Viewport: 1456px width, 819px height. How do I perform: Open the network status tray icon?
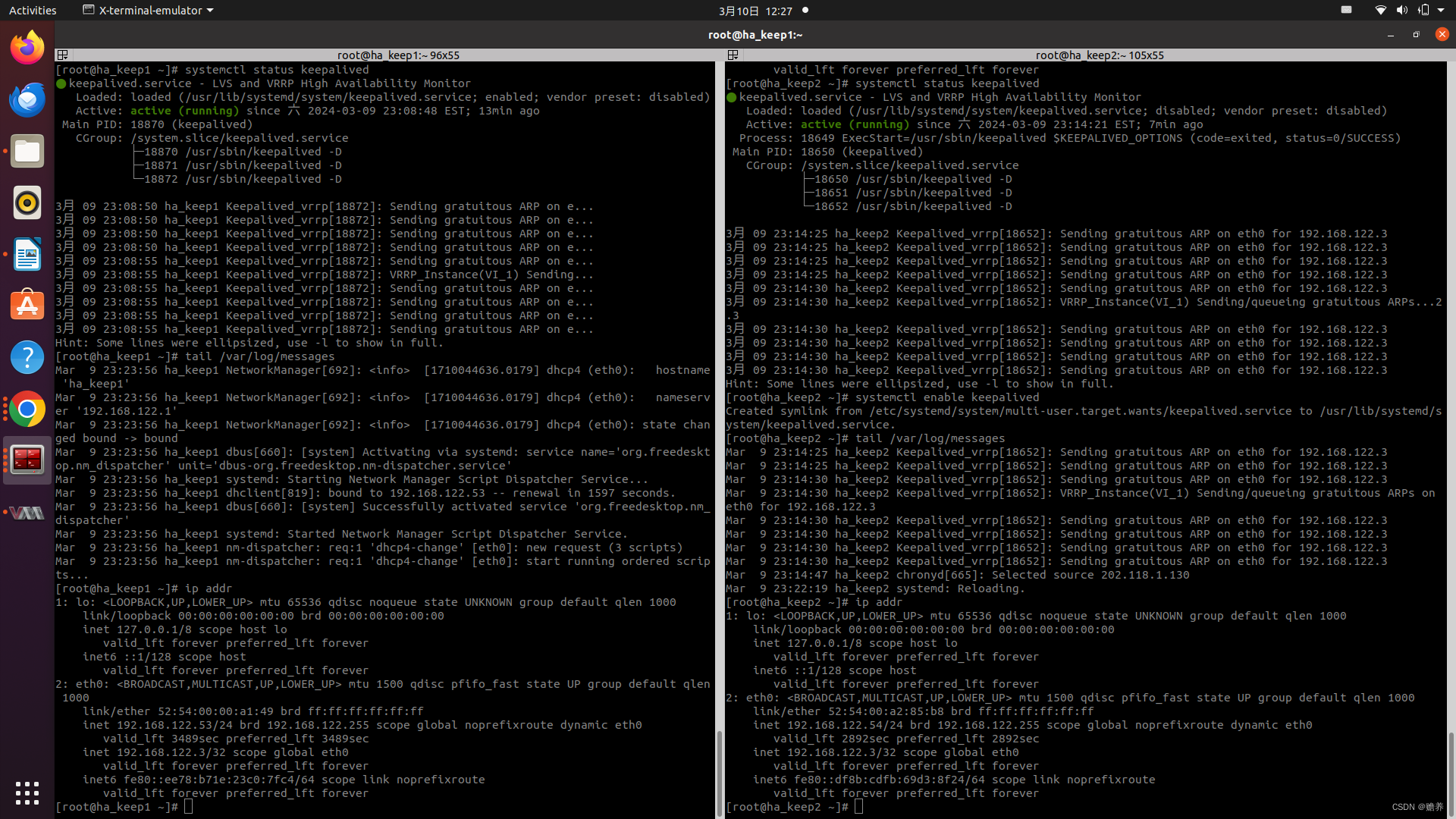pyautogui.click(x=1380, y=11)
